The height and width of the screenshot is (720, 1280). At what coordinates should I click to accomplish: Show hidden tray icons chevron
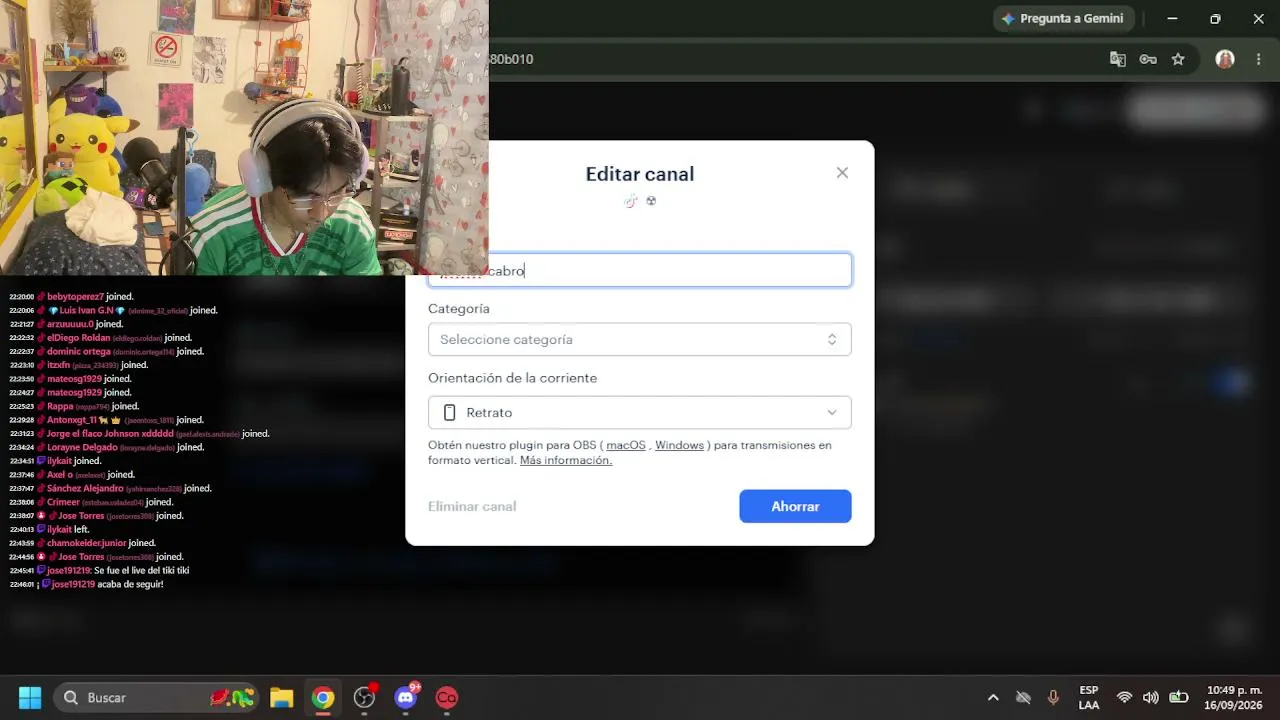[993, 697]
